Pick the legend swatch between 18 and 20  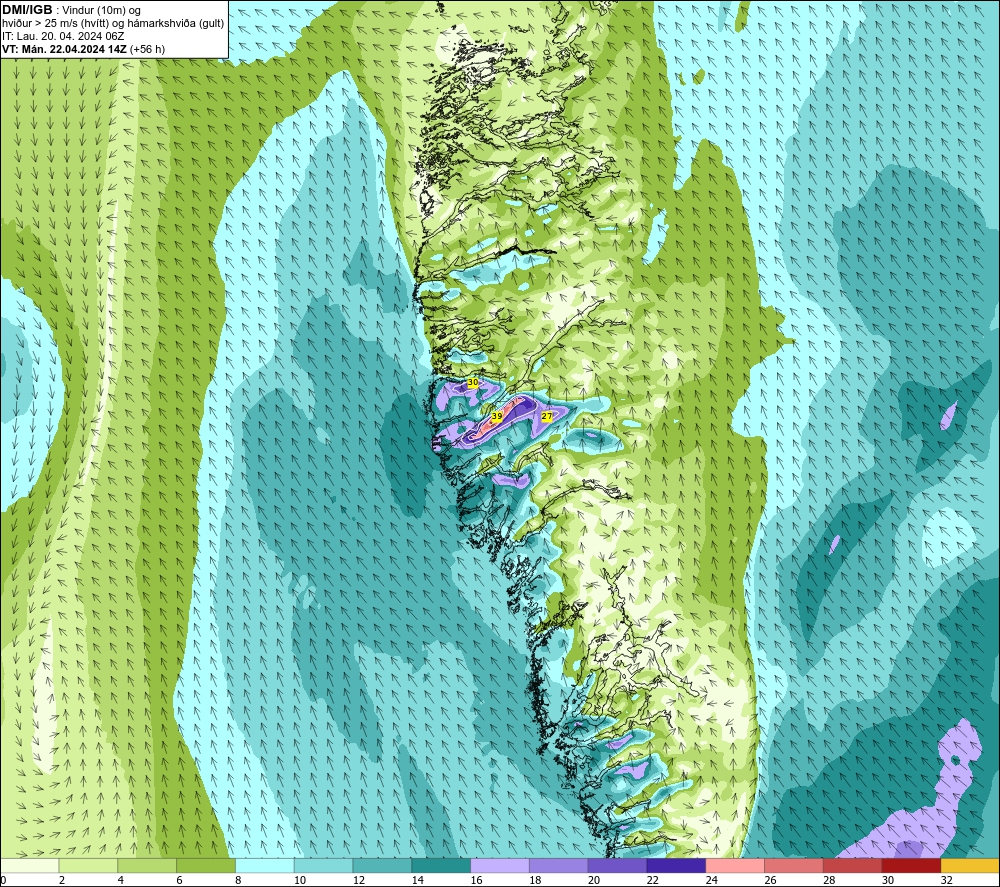[x=559, y=866]
